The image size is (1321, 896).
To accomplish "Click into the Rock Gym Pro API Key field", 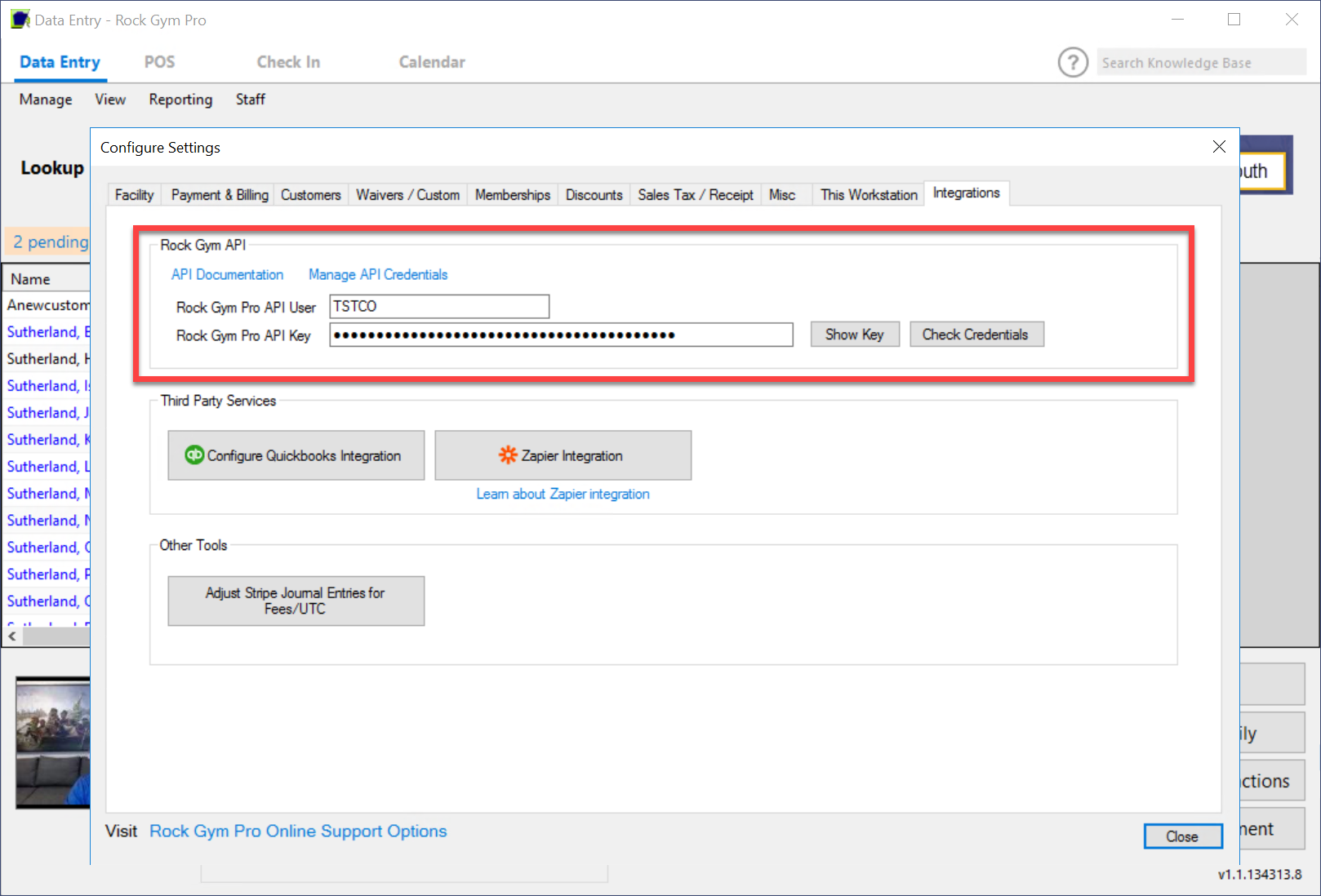I will 561,335.
